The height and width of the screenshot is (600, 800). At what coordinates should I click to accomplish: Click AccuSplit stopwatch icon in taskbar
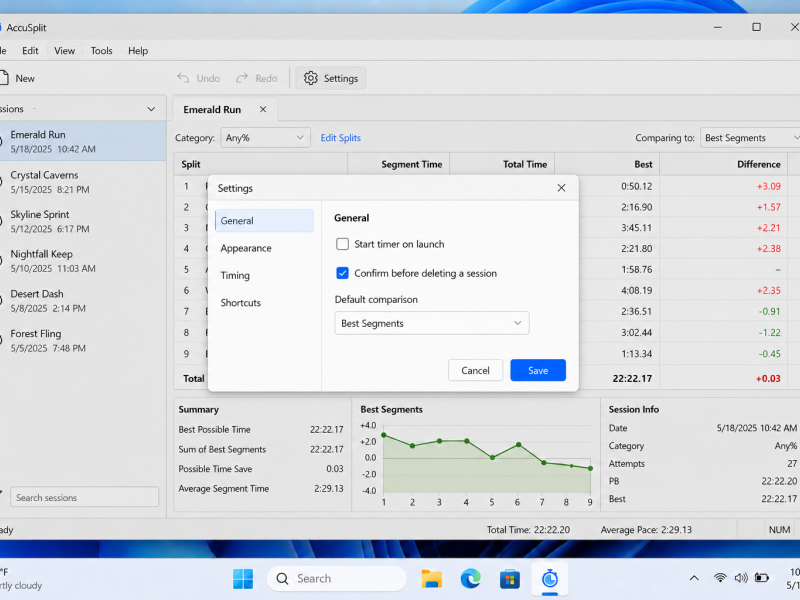tap(549, 579)
